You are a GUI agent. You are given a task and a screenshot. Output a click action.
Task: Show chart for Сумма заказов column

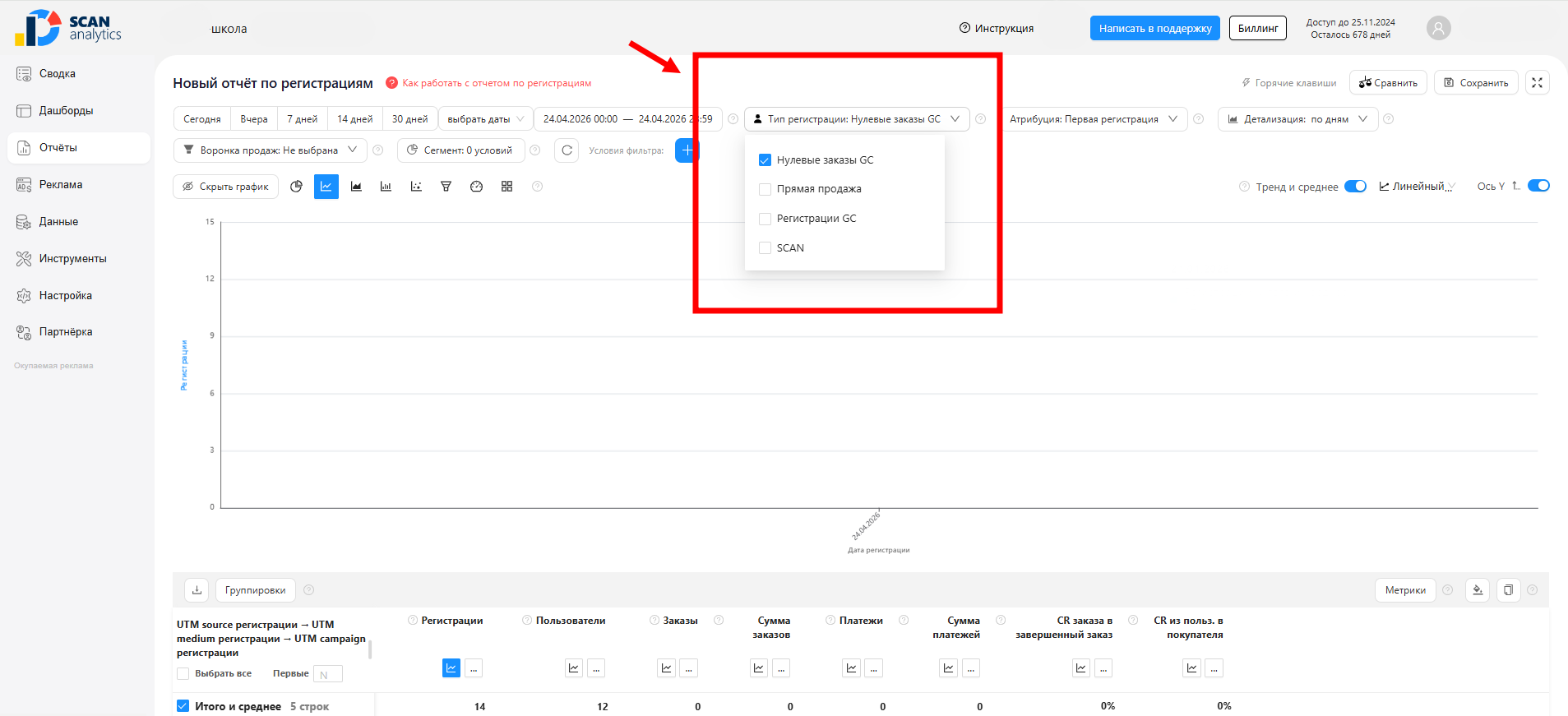(759, 668)
